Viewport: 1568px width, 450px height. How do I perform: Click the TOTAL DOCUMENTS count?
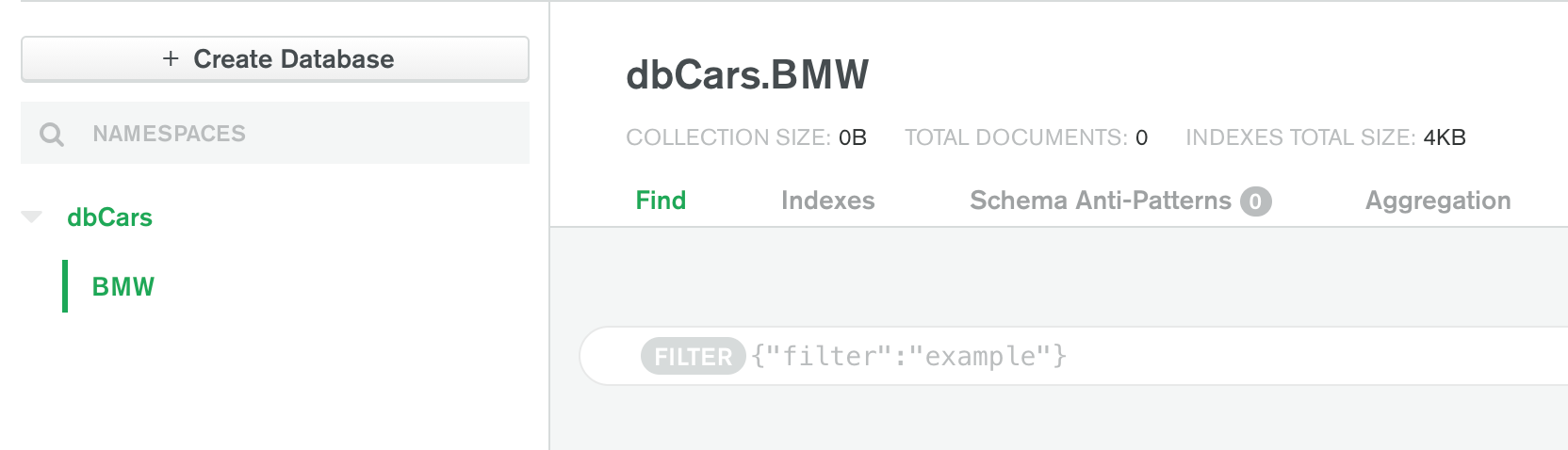[x=1141, y=137]
